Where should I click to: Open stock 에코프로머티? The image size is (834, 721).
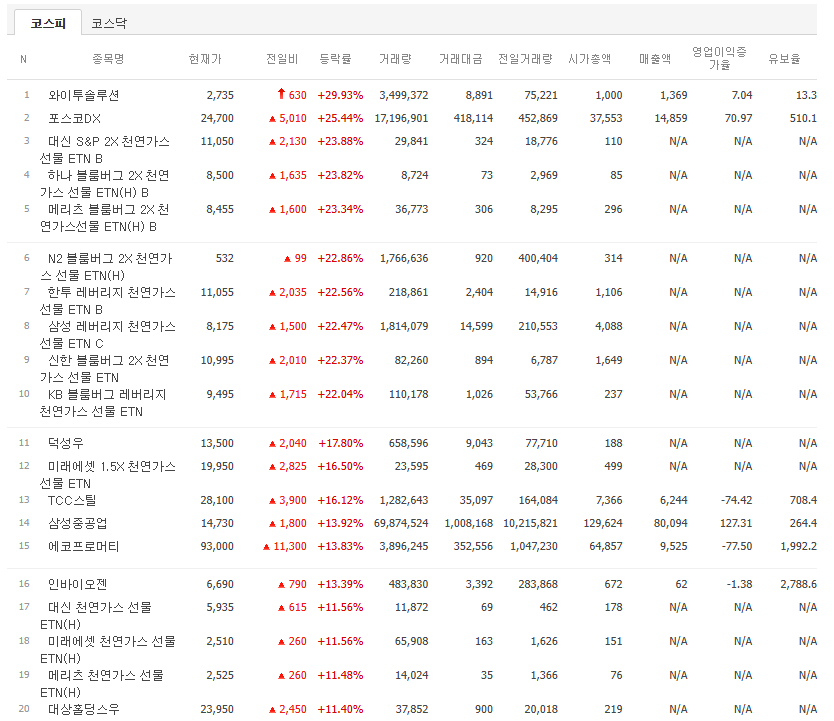[84, 546]
